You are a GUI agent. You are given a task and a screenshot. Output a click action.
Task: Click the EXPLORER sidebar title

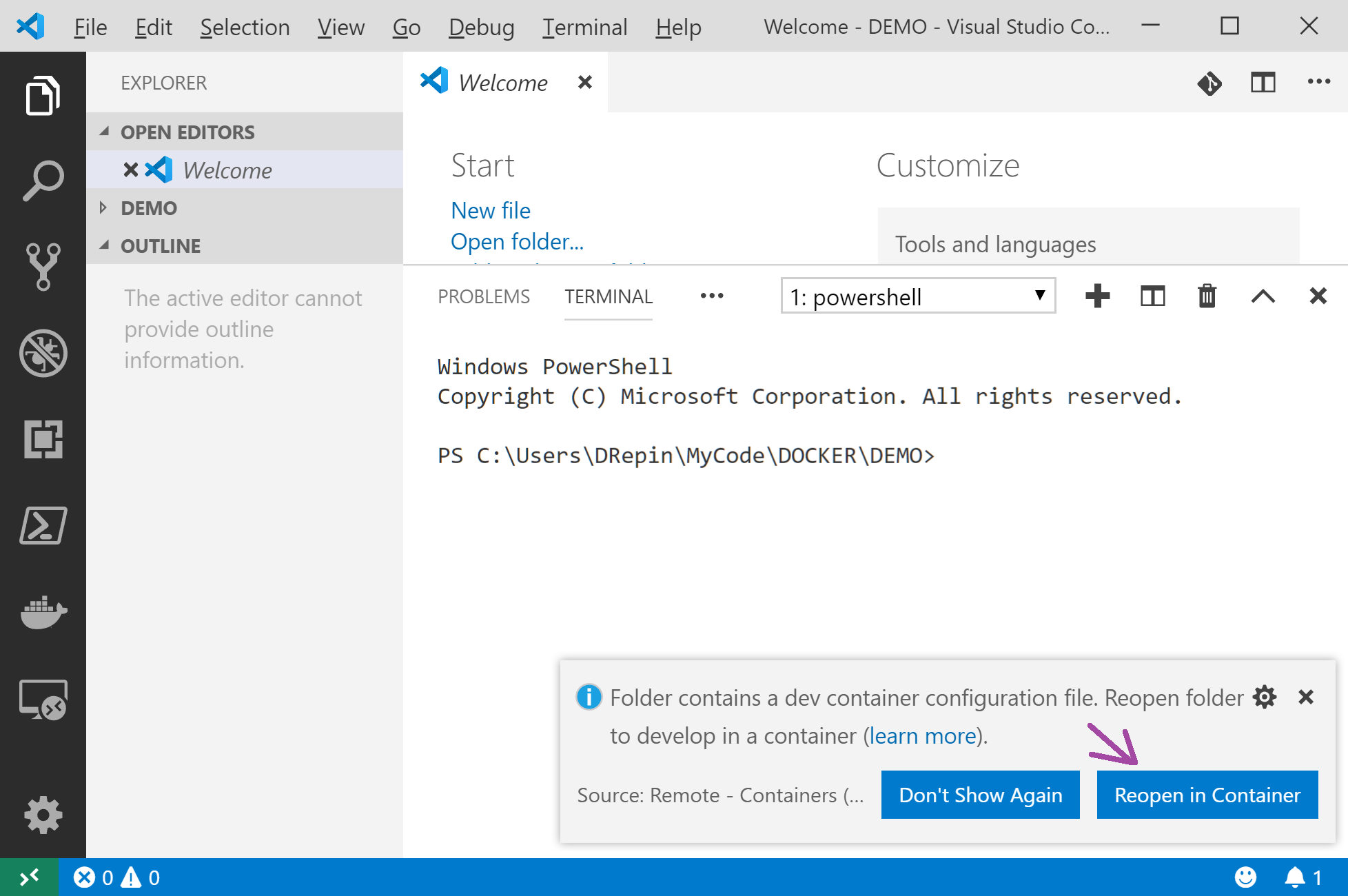163,83
